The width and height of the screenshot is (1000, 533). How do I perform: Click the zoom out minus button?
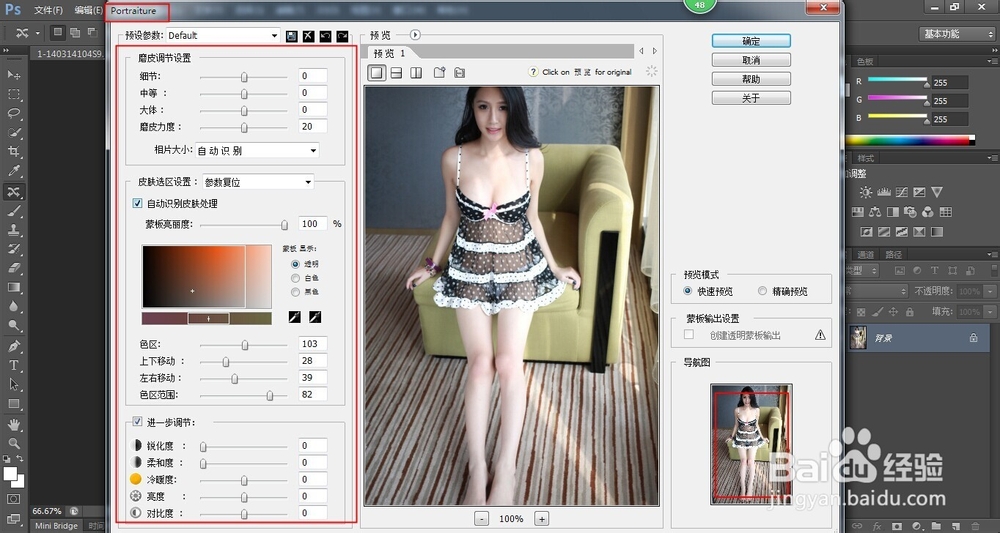coord(482,519)
